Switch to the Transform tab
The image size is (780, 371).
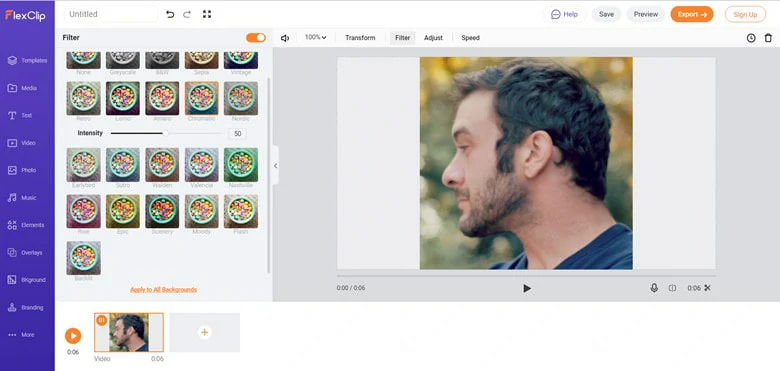tap(360, 38)
